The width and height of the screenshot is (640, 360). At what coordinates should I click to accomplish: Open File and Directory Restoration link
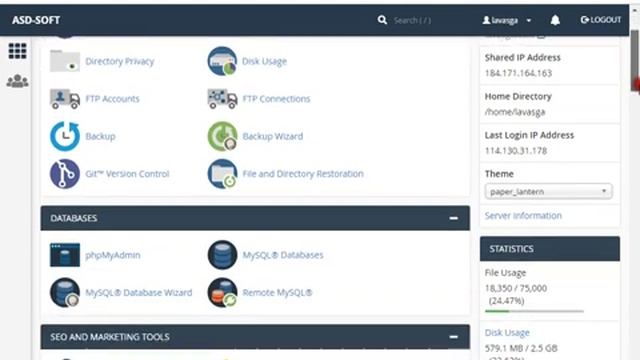click(x=303, y=174)
